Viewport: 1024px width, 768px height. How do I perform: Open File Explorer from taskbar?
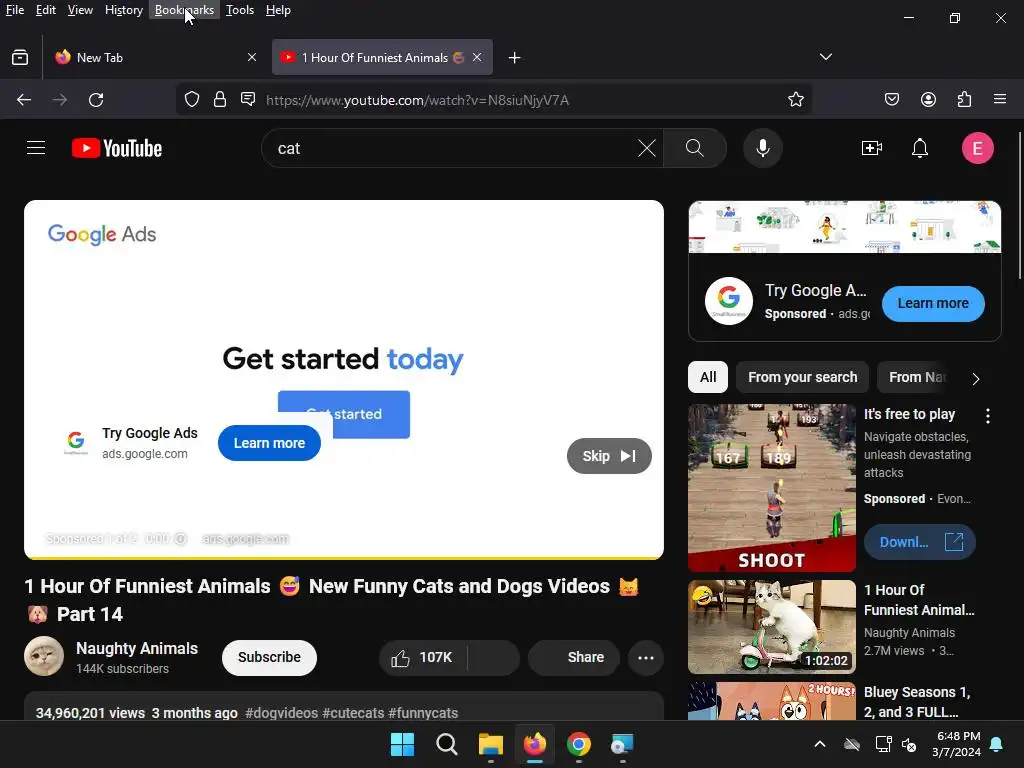(490, 744)
